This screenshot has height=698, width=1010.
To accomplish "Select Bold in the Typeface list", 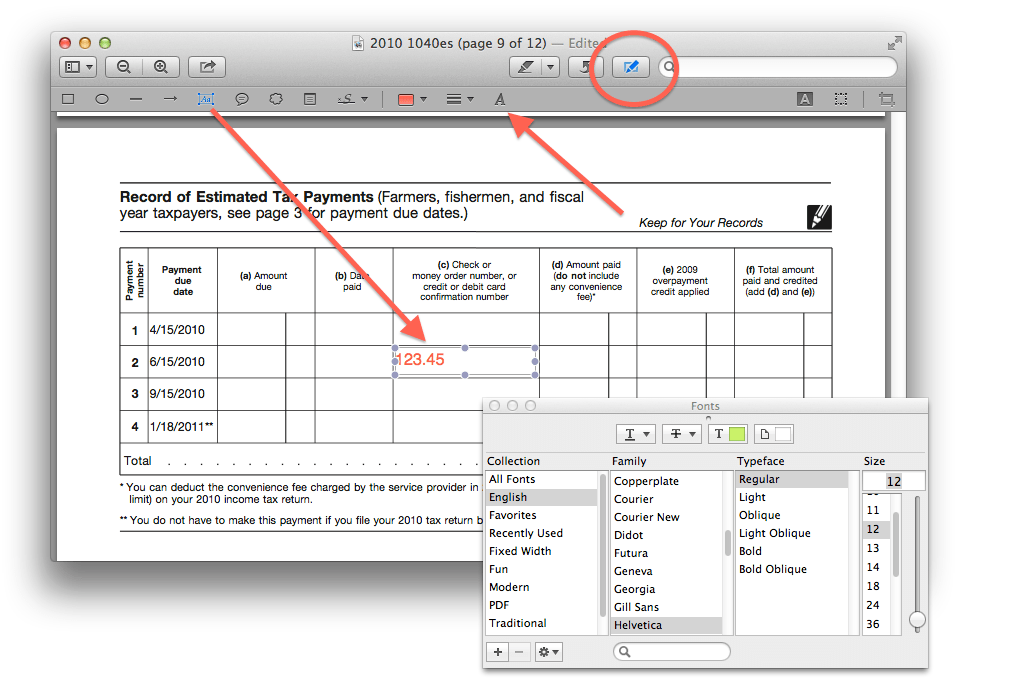I will (x=750, y=551).
